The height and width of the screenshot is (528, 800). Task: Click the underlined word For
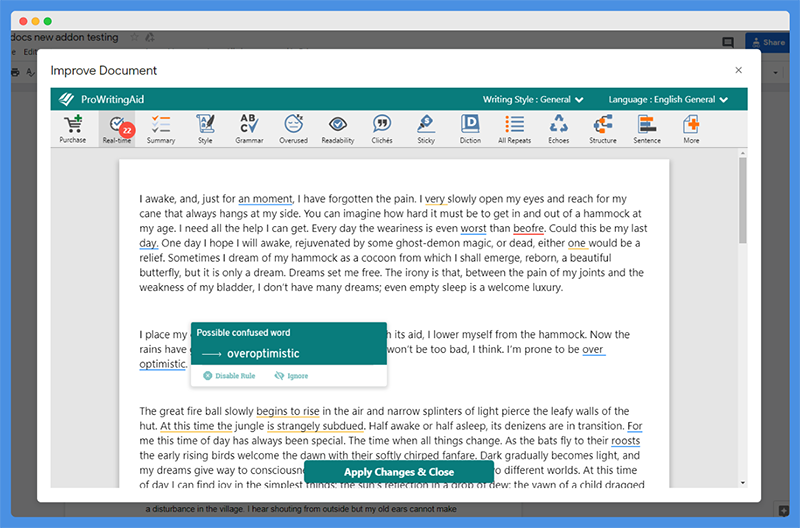pyautogui.click(x=635, y=425)
